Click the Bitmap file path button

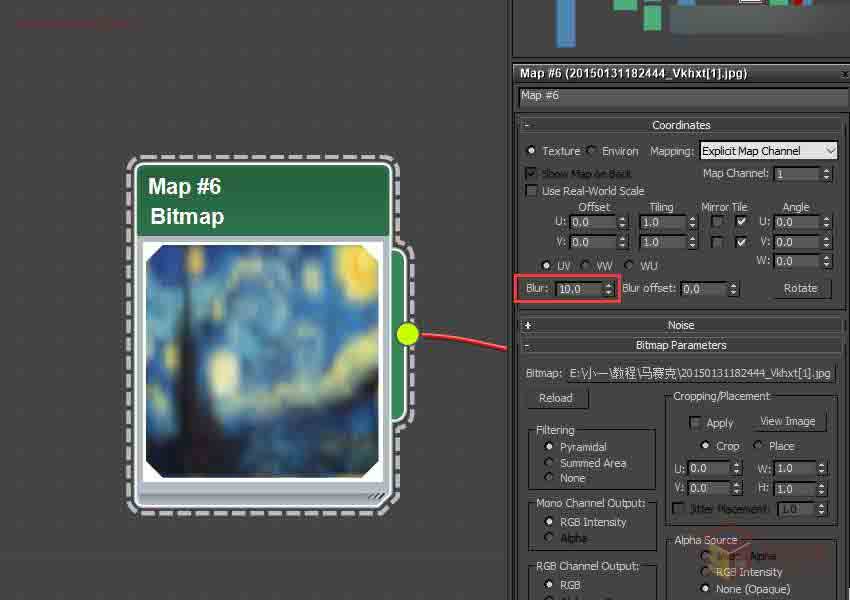(x=700, y=373)
